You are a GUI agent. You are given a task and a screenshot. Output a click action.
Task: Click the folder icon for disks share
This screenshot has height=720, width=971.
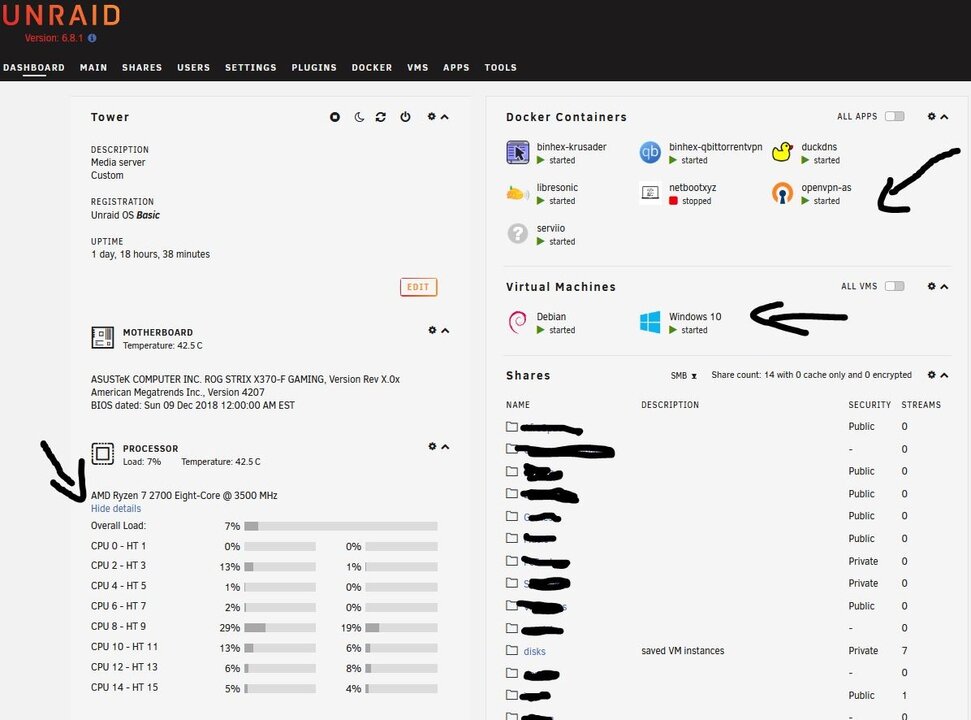click(512, 650)
